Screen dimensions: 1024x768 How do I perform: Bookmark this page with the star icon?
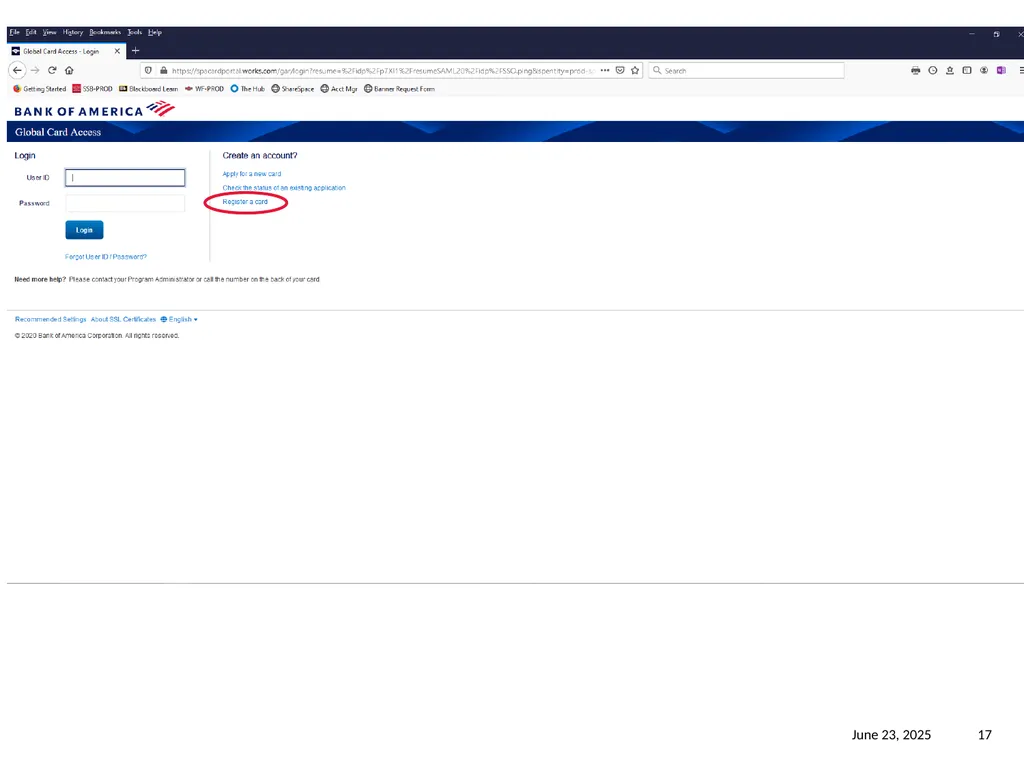(635, 71)
